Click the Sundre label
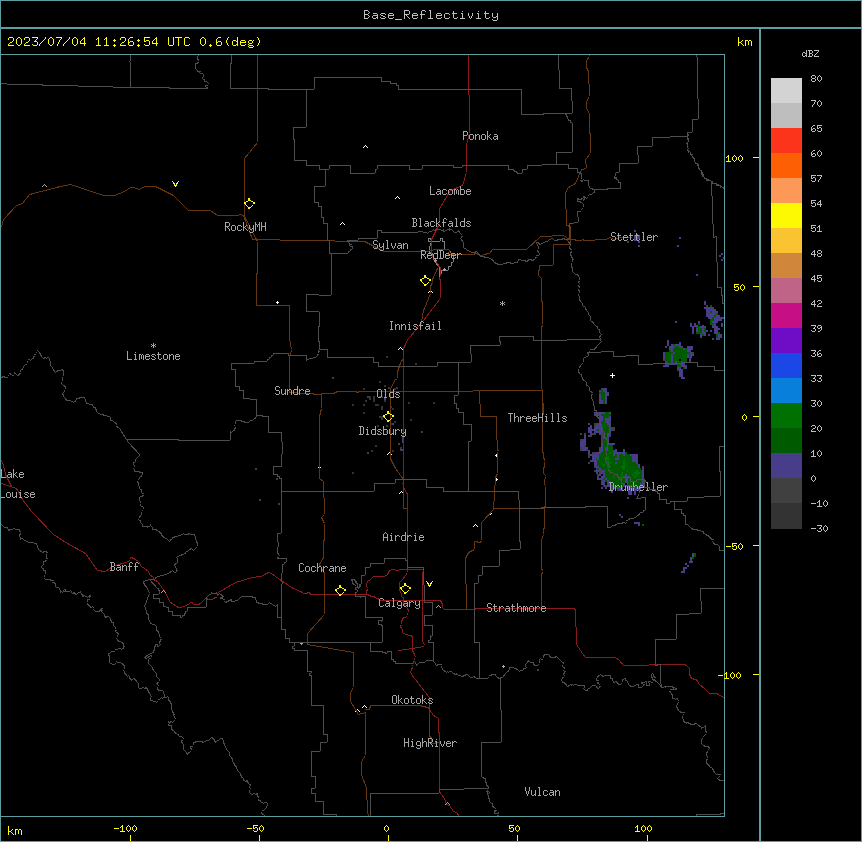Viewport: 862px width, 842px height. (292, 391)
